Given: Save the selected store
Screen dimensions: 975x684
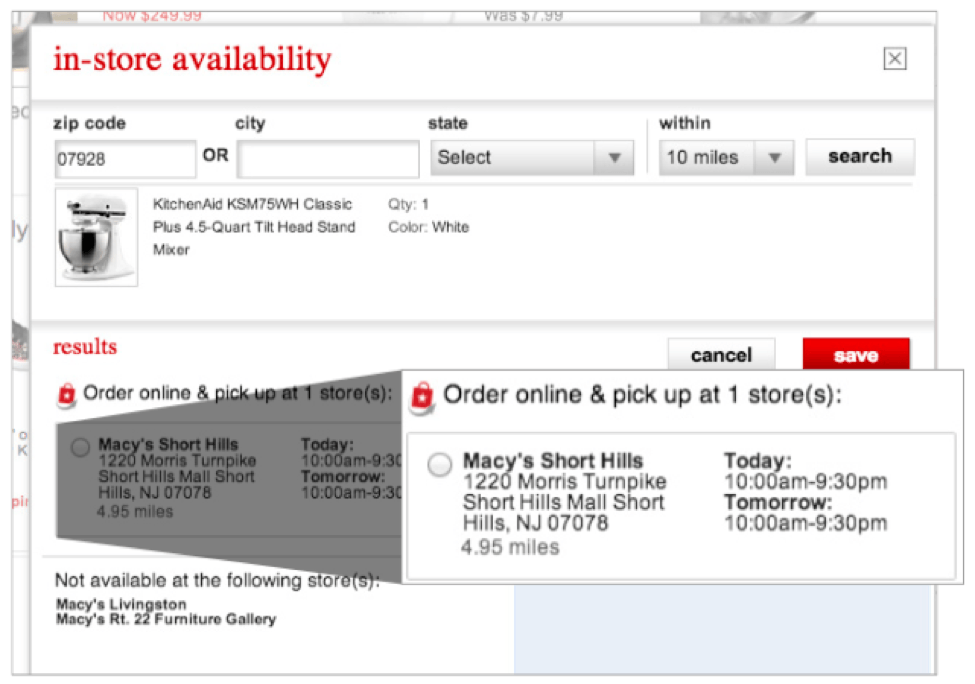Looking at the screenshot, I should [855, 355].
